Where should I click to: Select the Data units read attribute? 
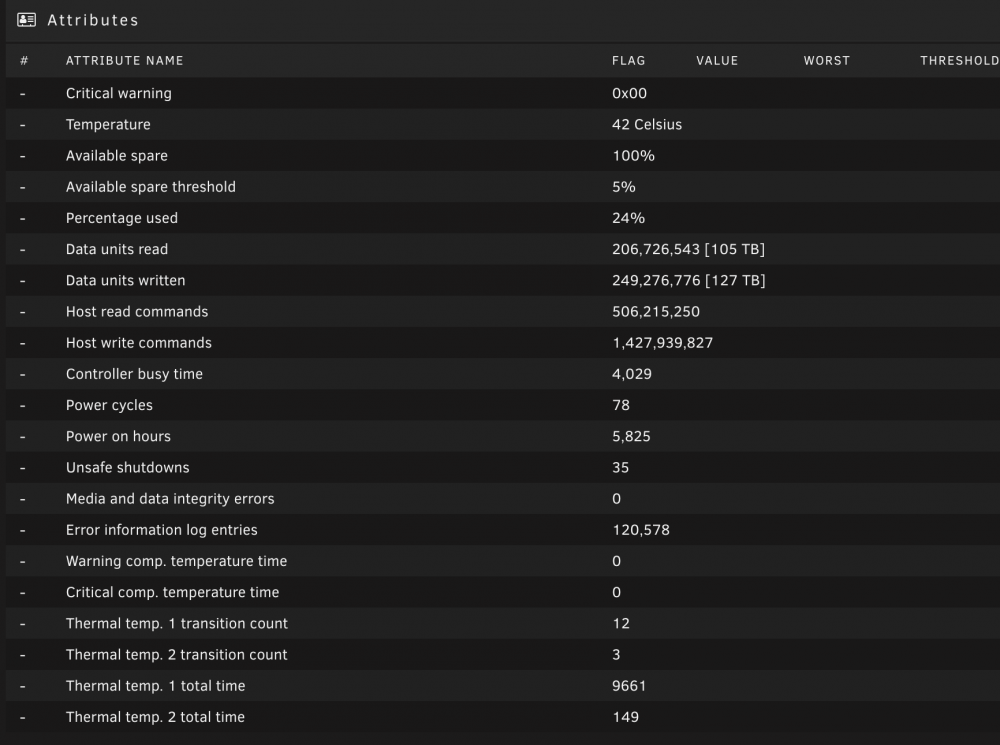[x=117, y=249]
